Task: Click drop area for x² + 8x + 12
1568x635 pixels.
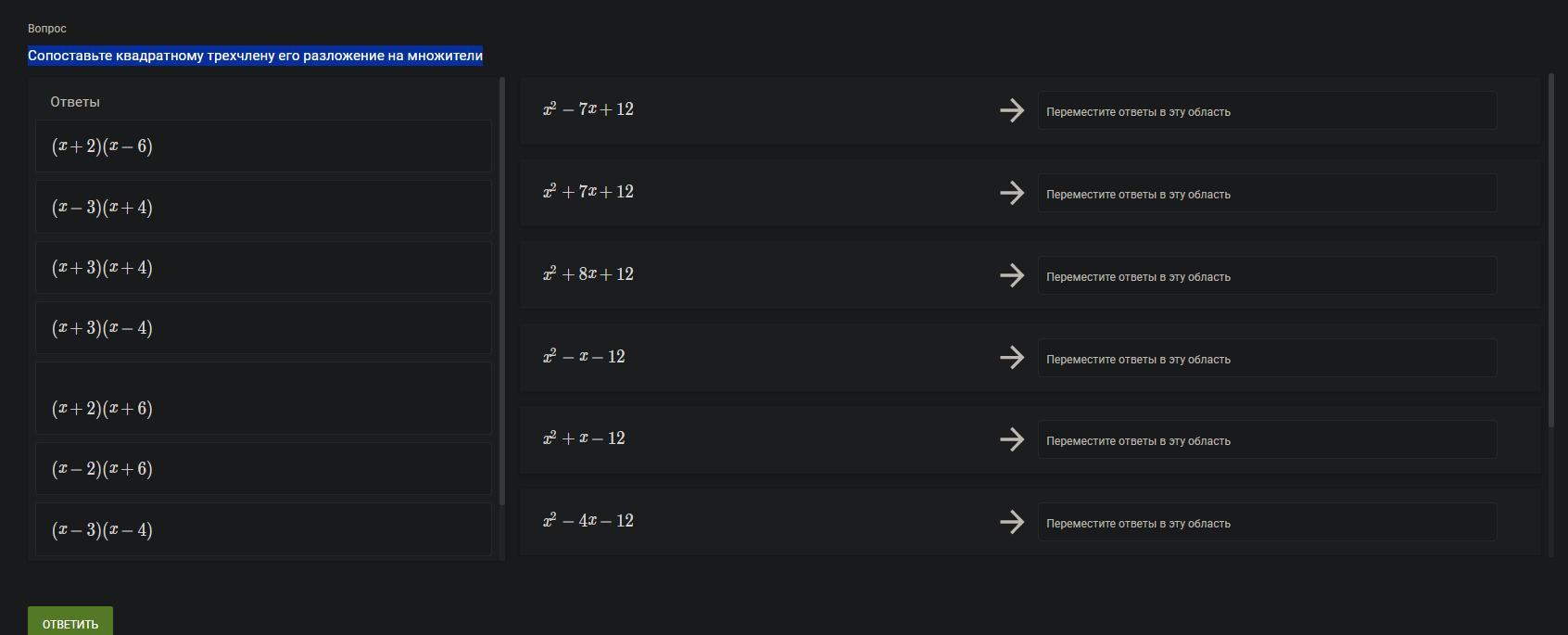Action: [1266, 276]
